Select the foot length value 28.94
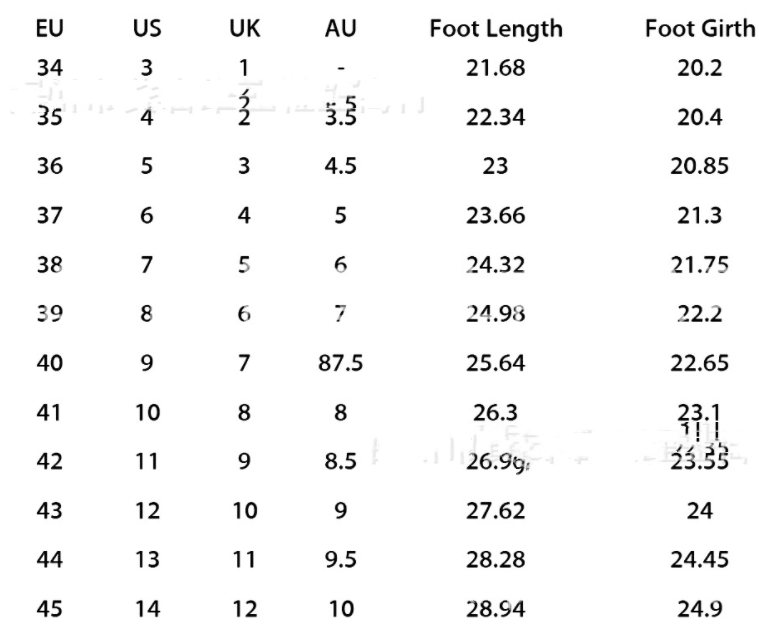759x626 pixels. pyautogui.click(x=496, y=608)
